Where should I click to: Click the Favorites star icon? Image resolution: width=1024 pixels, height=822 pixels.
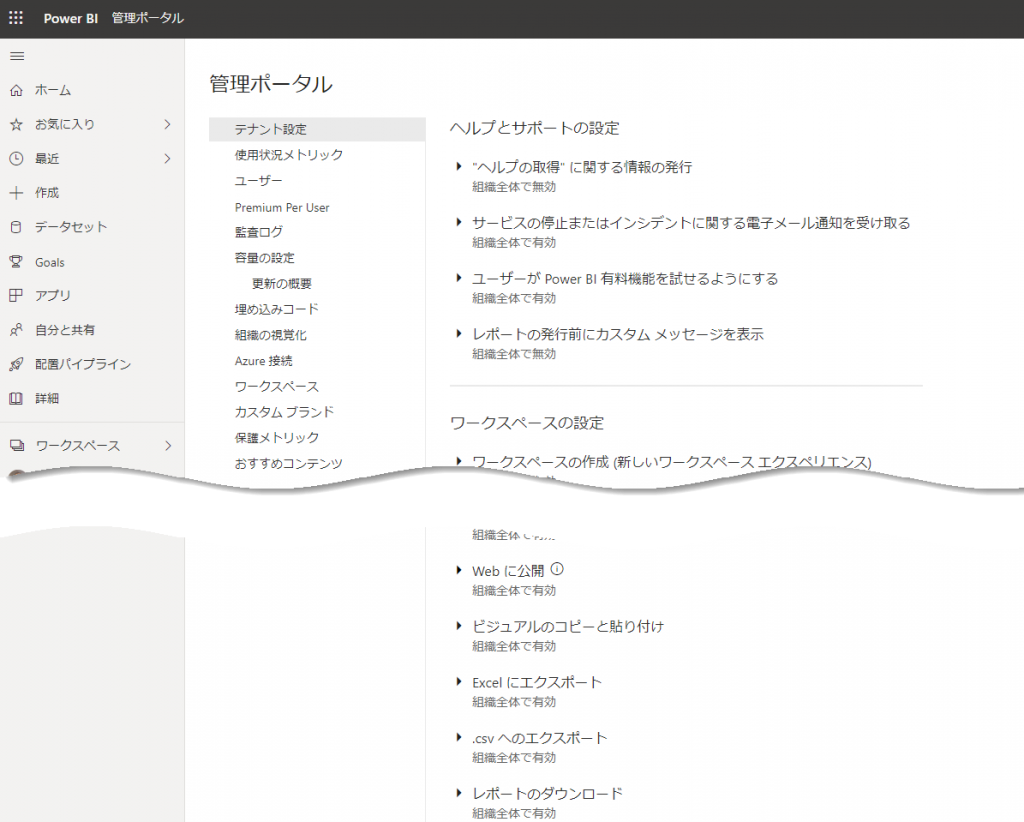pos(16,125)
